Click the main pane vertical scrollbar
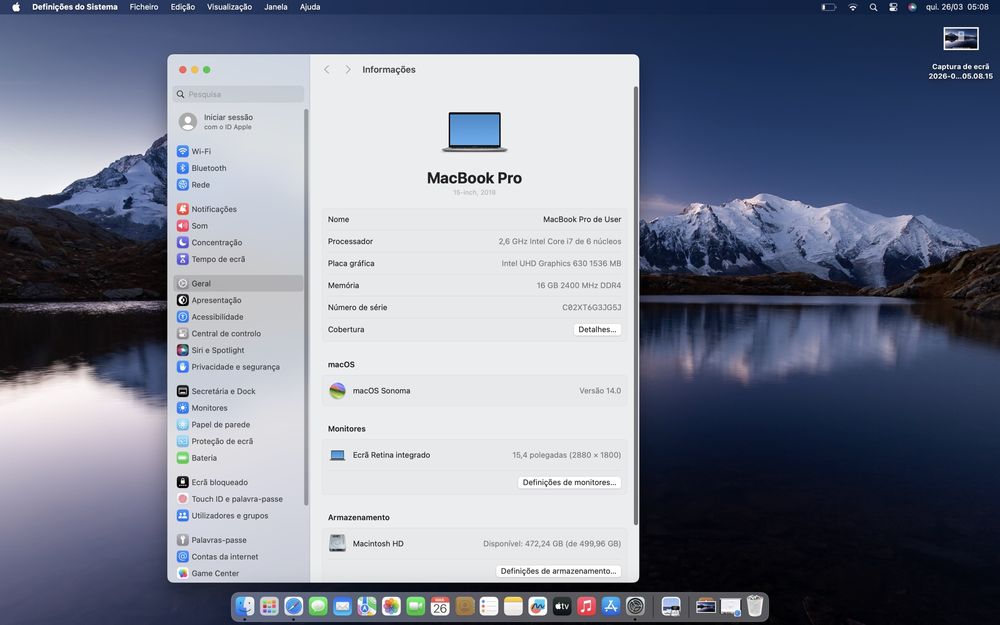The image size is (1000, 625). point(635,306)
